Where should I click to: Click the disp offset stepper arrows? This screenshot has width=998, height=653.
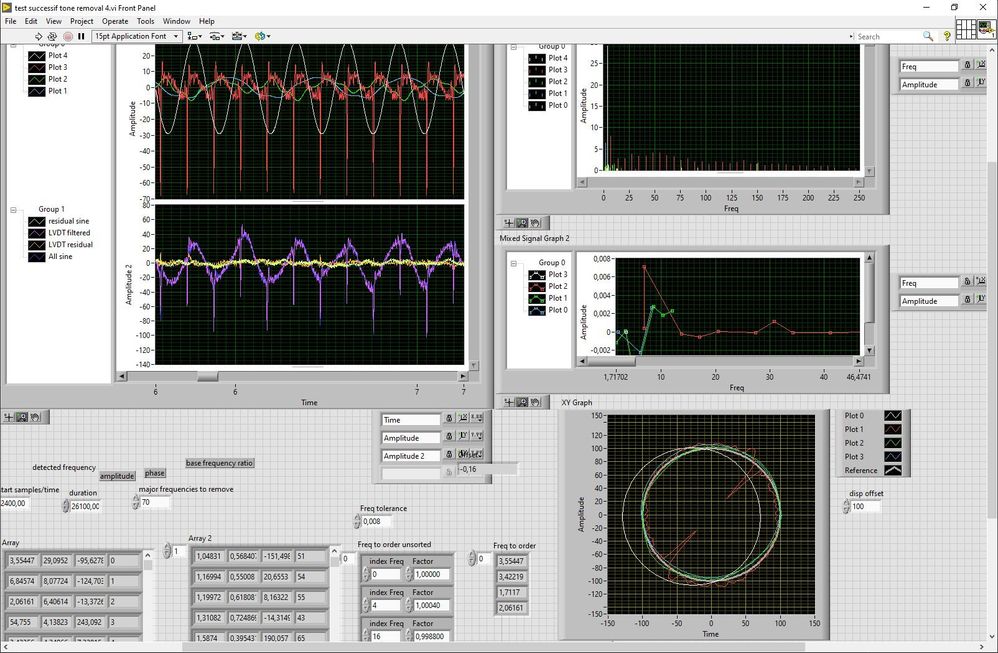tap(846, 507)
